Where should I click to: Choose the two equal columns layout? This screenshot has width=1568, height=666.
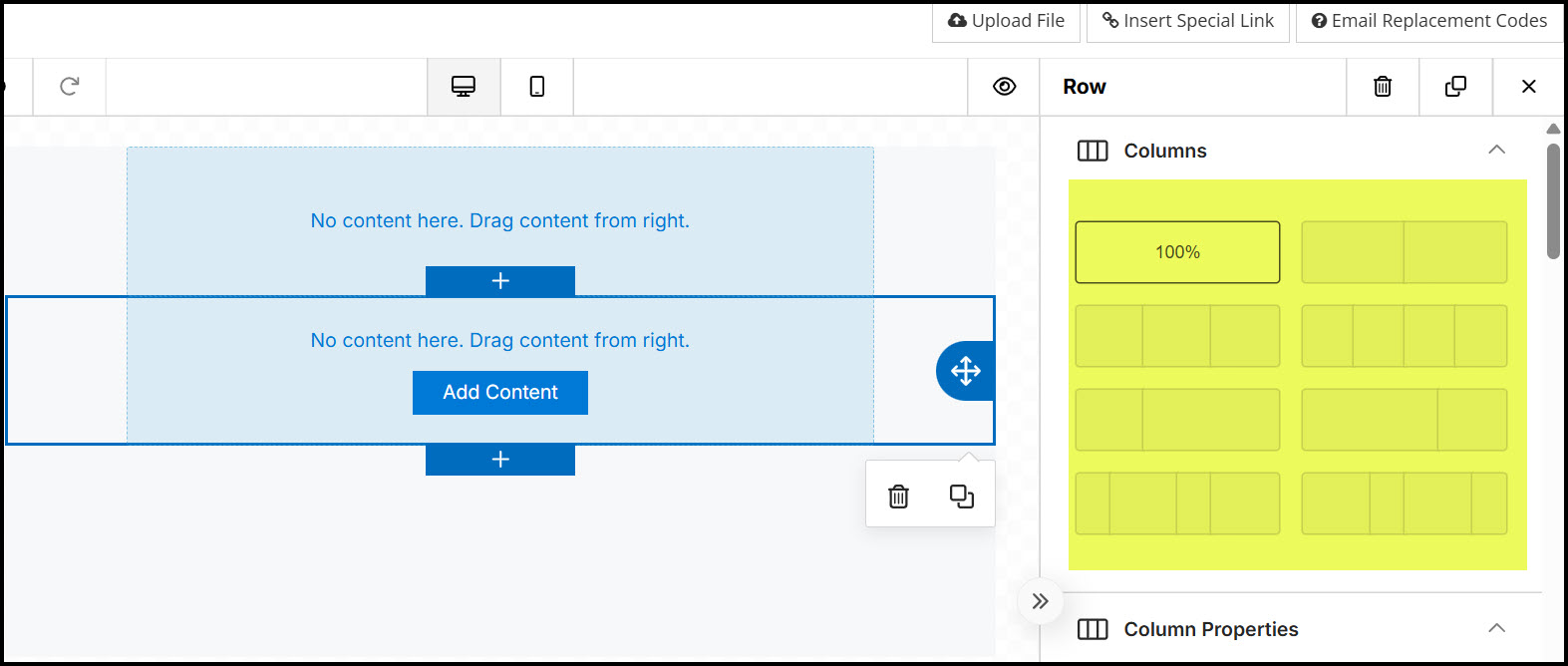[1405, 252]
